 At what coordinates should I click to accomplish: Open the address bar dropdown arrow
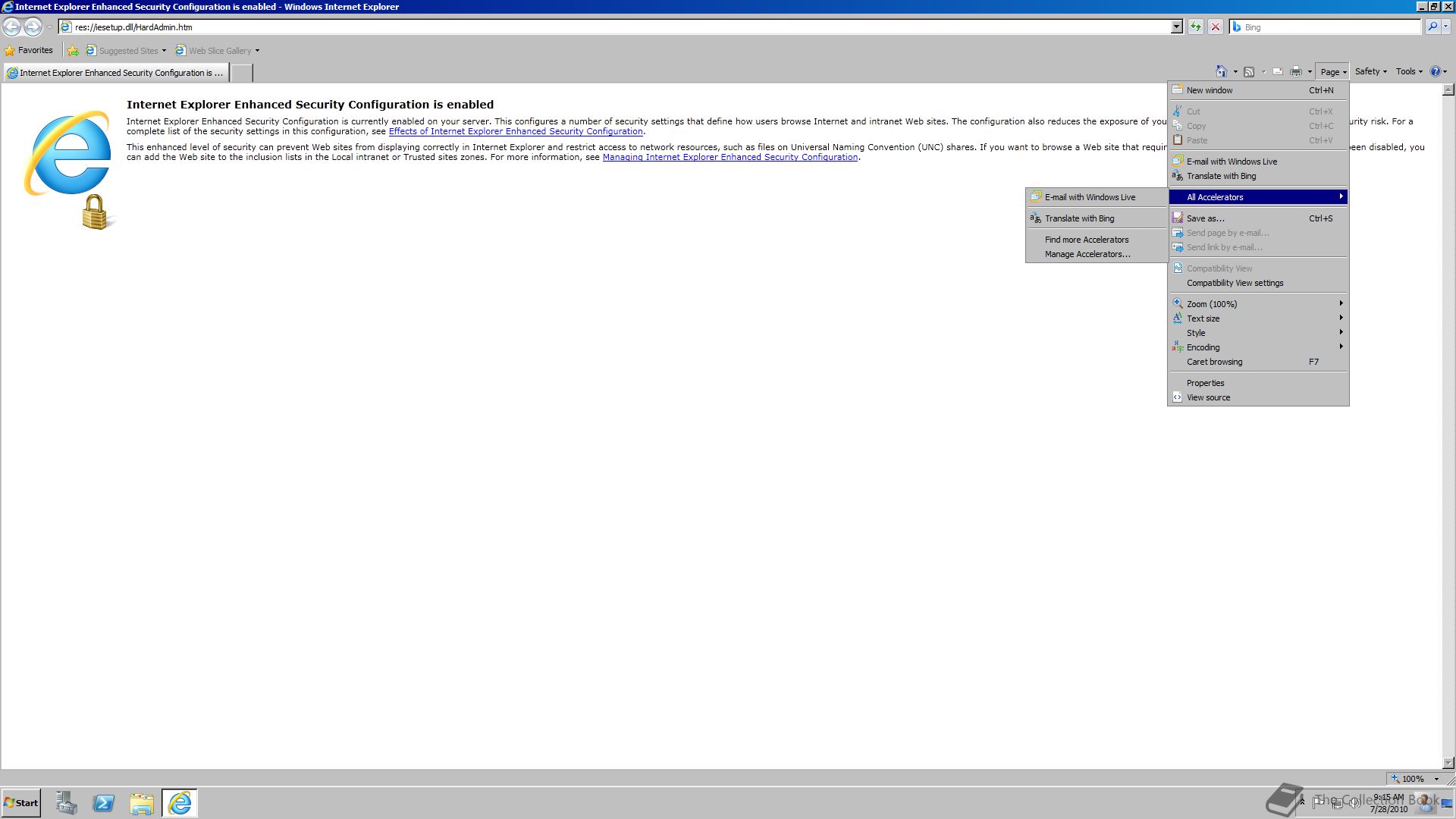[x=1177, y=27]
